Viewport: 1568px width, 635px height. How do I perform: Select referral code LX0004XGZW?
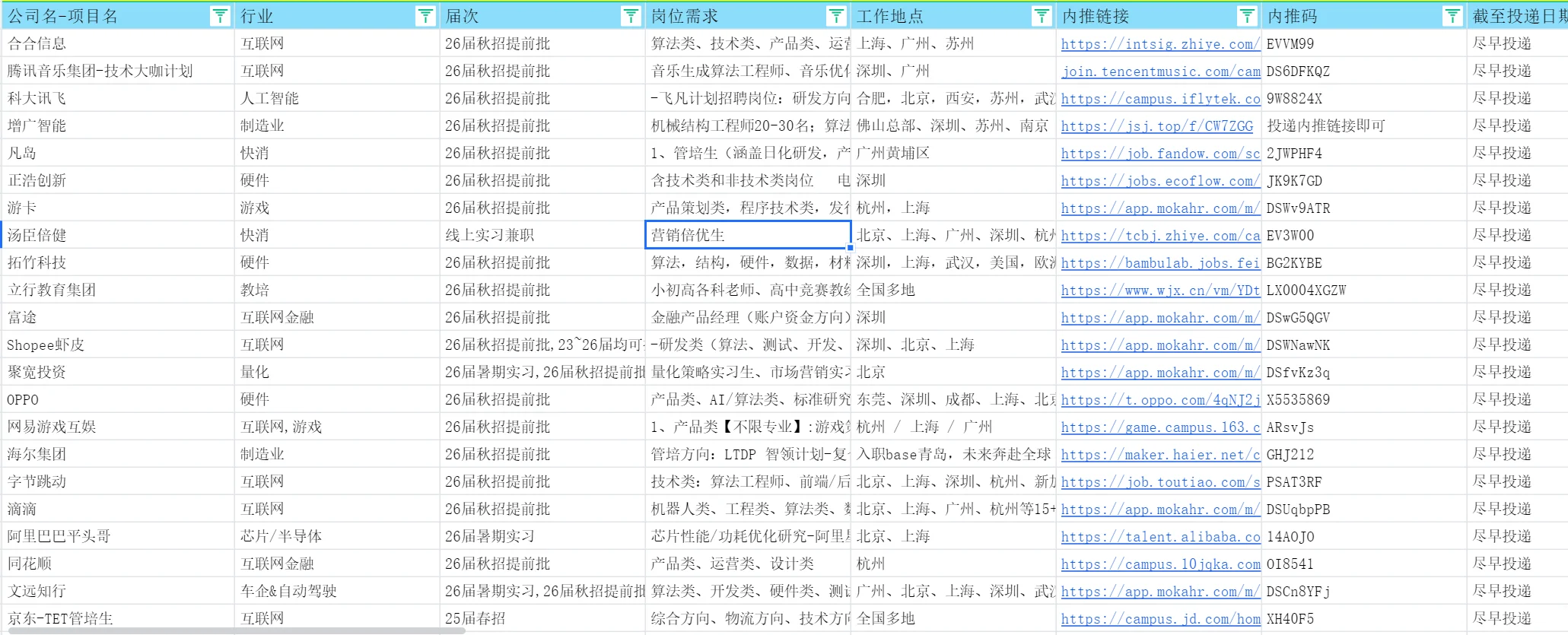pos(1364,291)
